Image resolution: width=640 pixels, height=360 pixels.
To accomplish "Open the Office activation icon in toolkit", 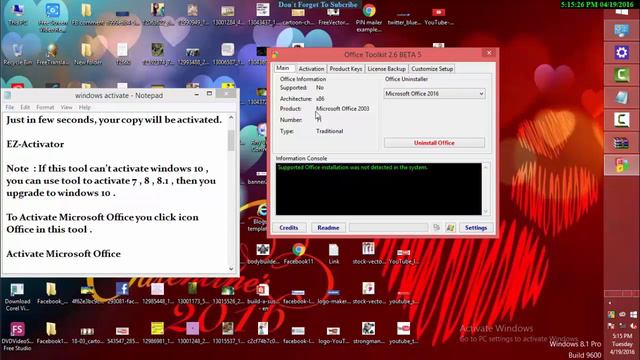I will [437, 227].
